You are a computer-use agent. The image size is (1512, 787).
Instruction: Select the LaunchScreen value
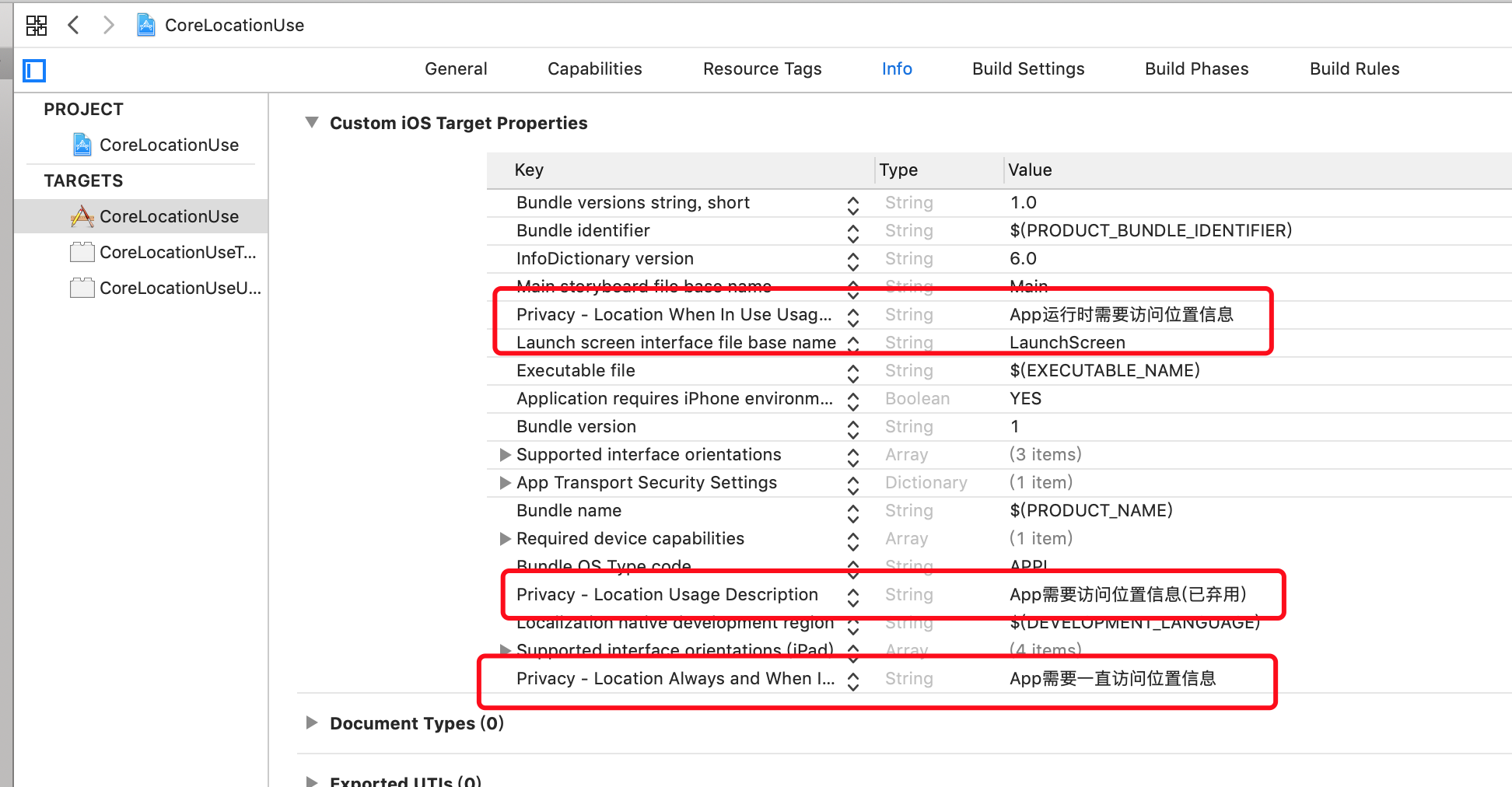[x=1067, y=342]
